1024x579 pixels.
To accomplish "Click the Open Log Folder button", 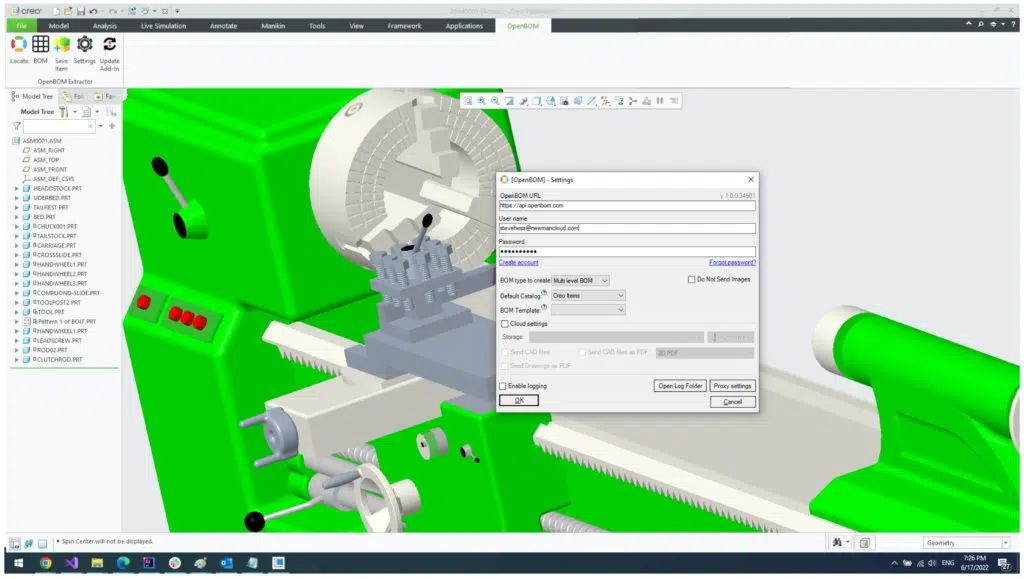I will pos(680,386).
